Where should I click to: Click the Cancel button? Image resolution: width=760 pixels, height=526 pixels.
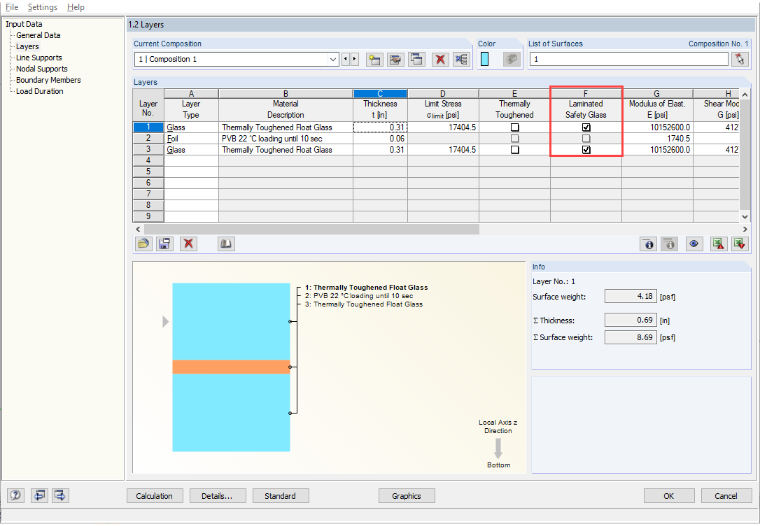726,495
